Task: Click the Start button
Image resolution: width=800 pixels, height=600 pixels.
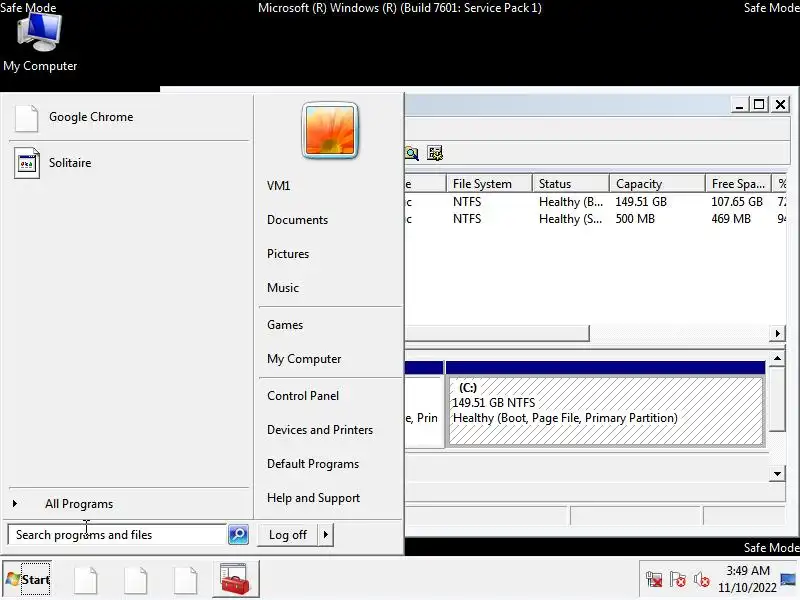Action: pyautogui.click(x=28, y=579)
